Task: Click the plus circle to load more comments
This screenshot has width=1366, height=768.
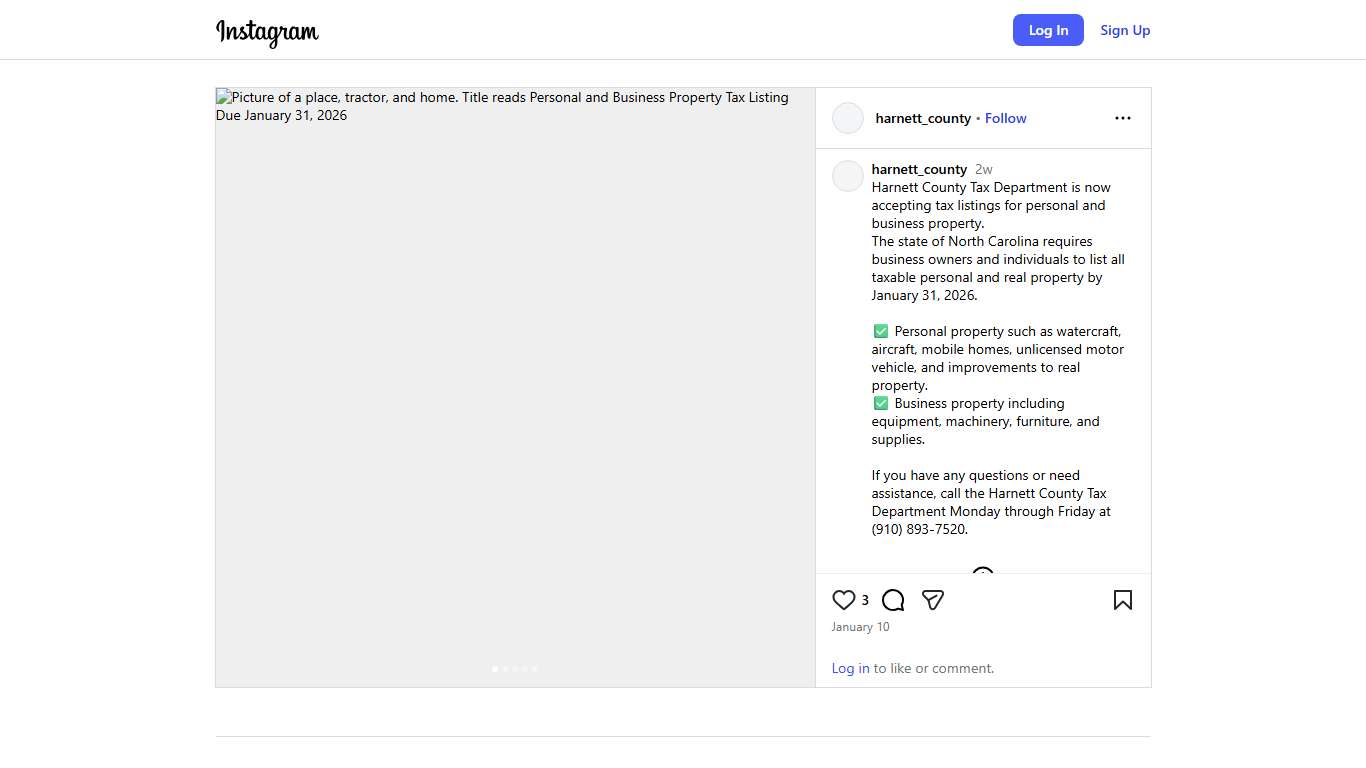Action: (983, 573)
